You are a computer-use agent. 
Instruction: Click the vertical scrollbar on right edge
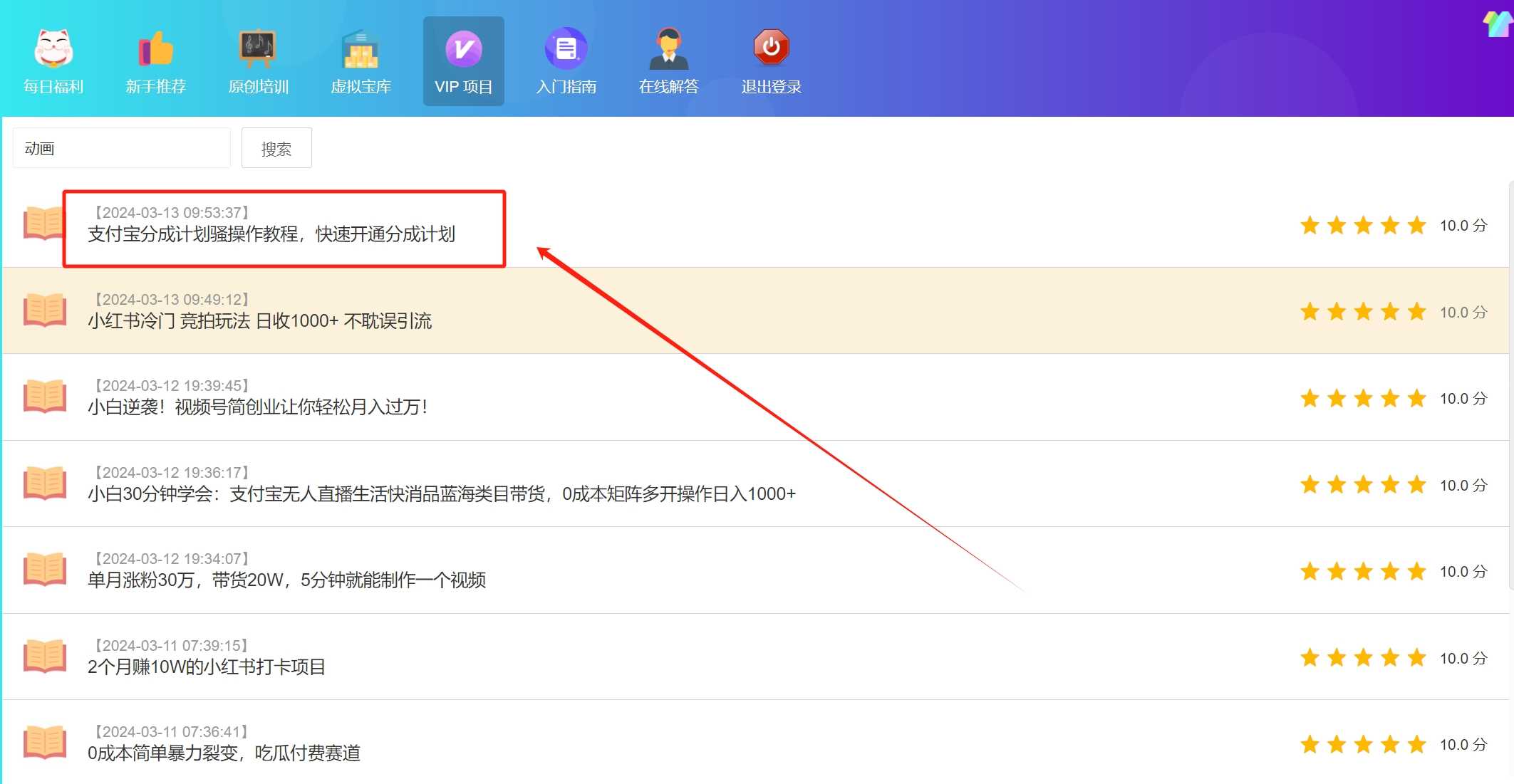point(1511,385)
